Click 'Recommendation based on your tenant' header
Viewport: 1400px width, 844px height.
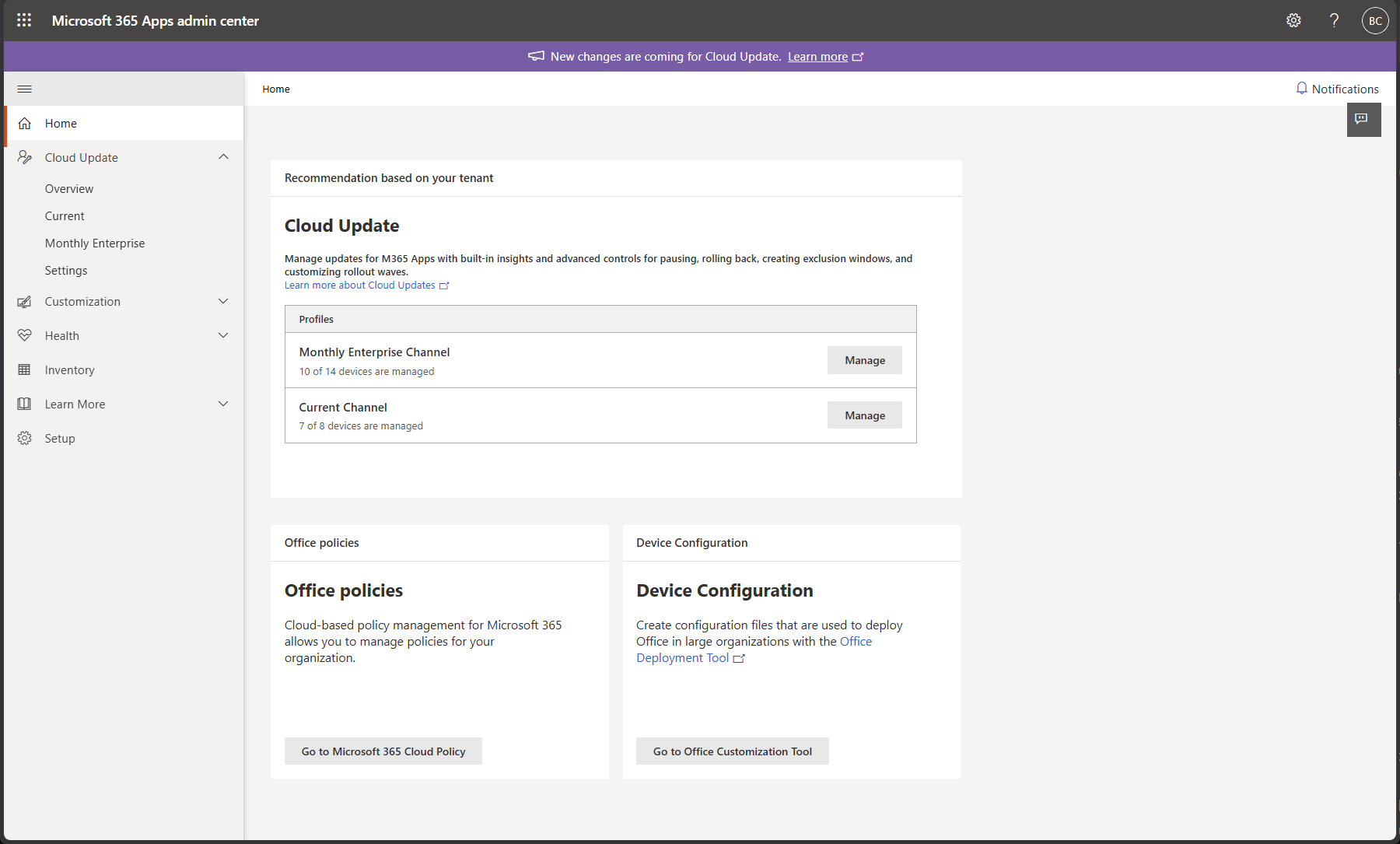(389, 178)
